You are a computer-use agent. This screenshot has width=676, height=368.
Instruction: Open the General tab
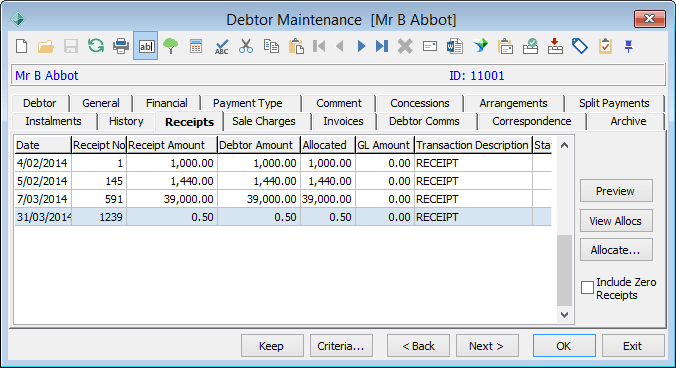click(x=101, y=103)
